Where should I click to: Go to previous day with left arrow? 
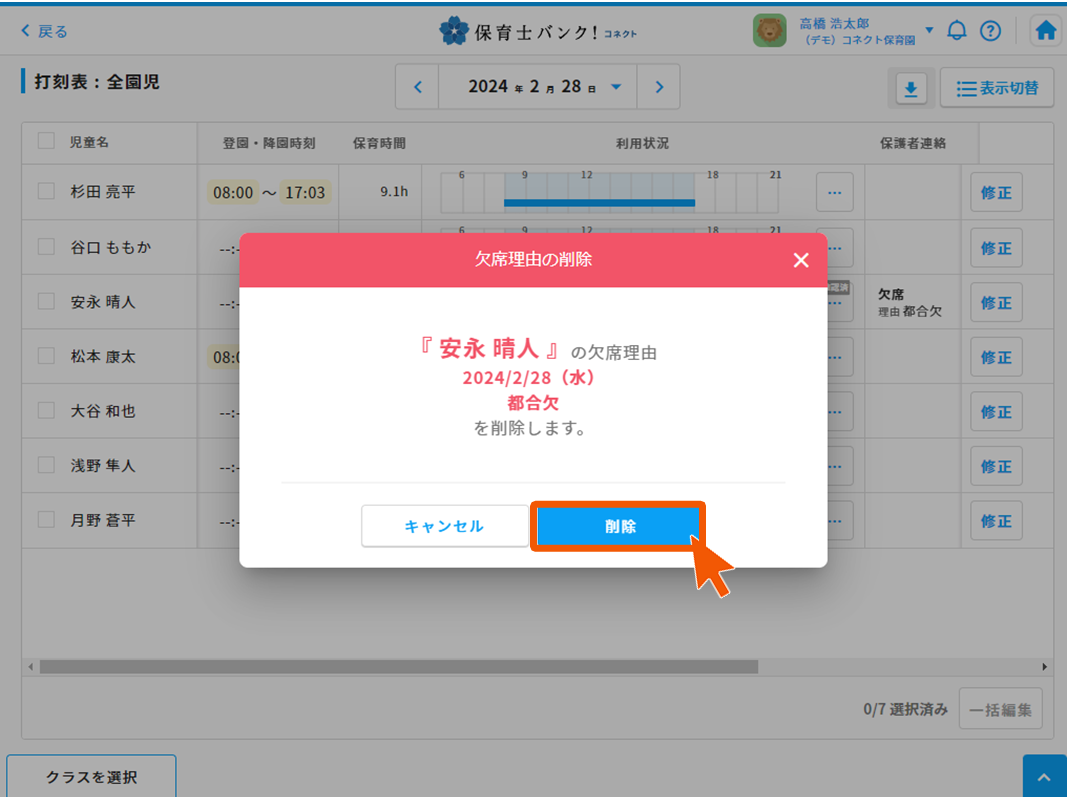point(418,87)
